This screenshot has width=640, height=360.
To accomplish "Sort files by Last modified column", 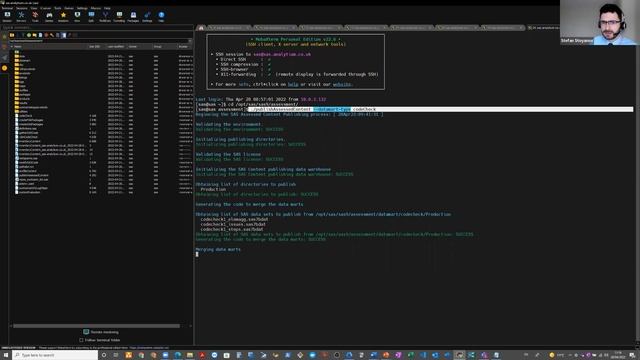I will pyautogui.click(x=116, y=47).
